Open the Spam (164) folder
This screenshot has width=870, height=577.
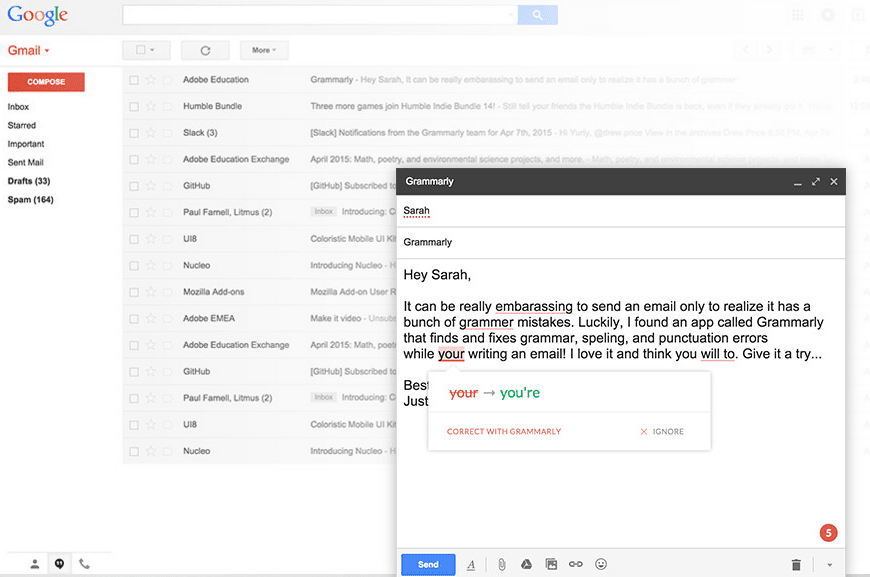[30, 200]
